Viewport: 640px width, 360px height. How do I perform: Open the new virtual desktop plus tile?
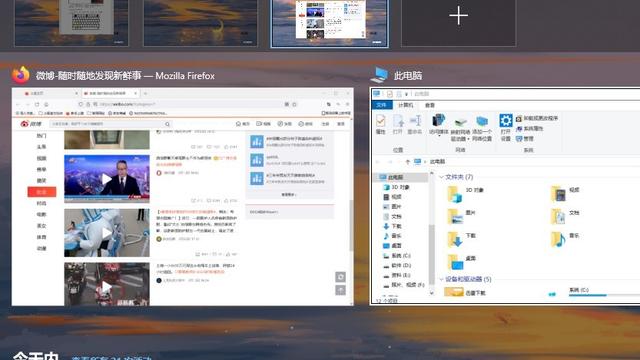[x=458, y=22]
